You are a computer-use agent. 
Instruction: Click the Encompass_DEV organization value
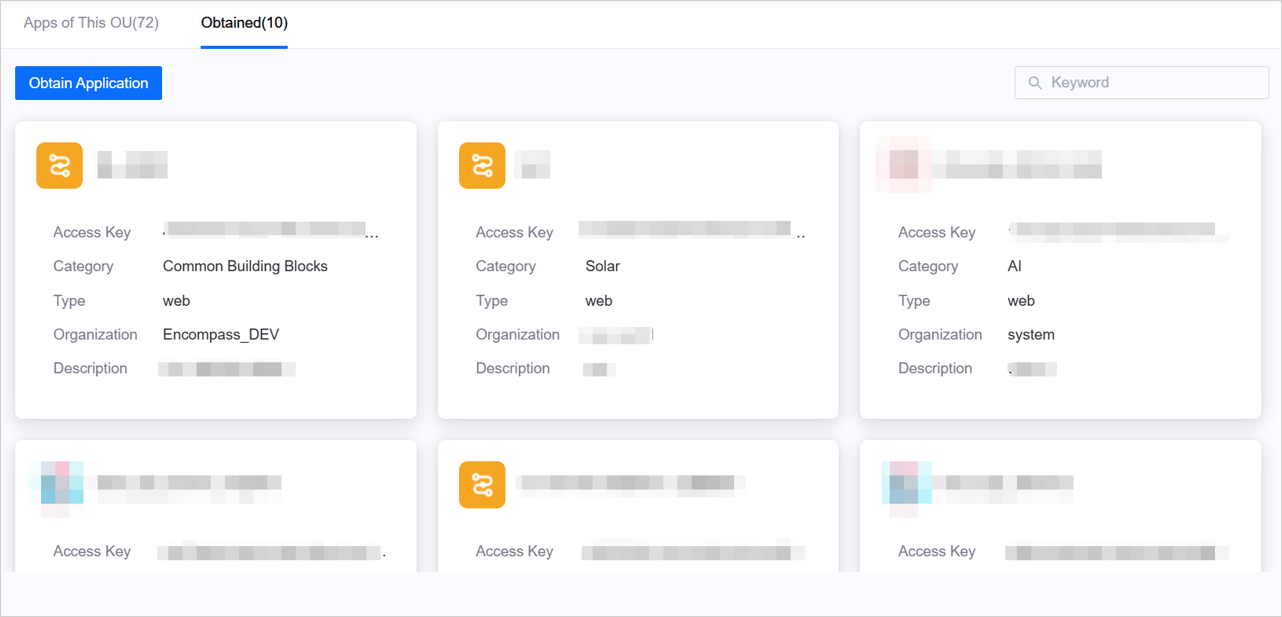tap(221, 334)
